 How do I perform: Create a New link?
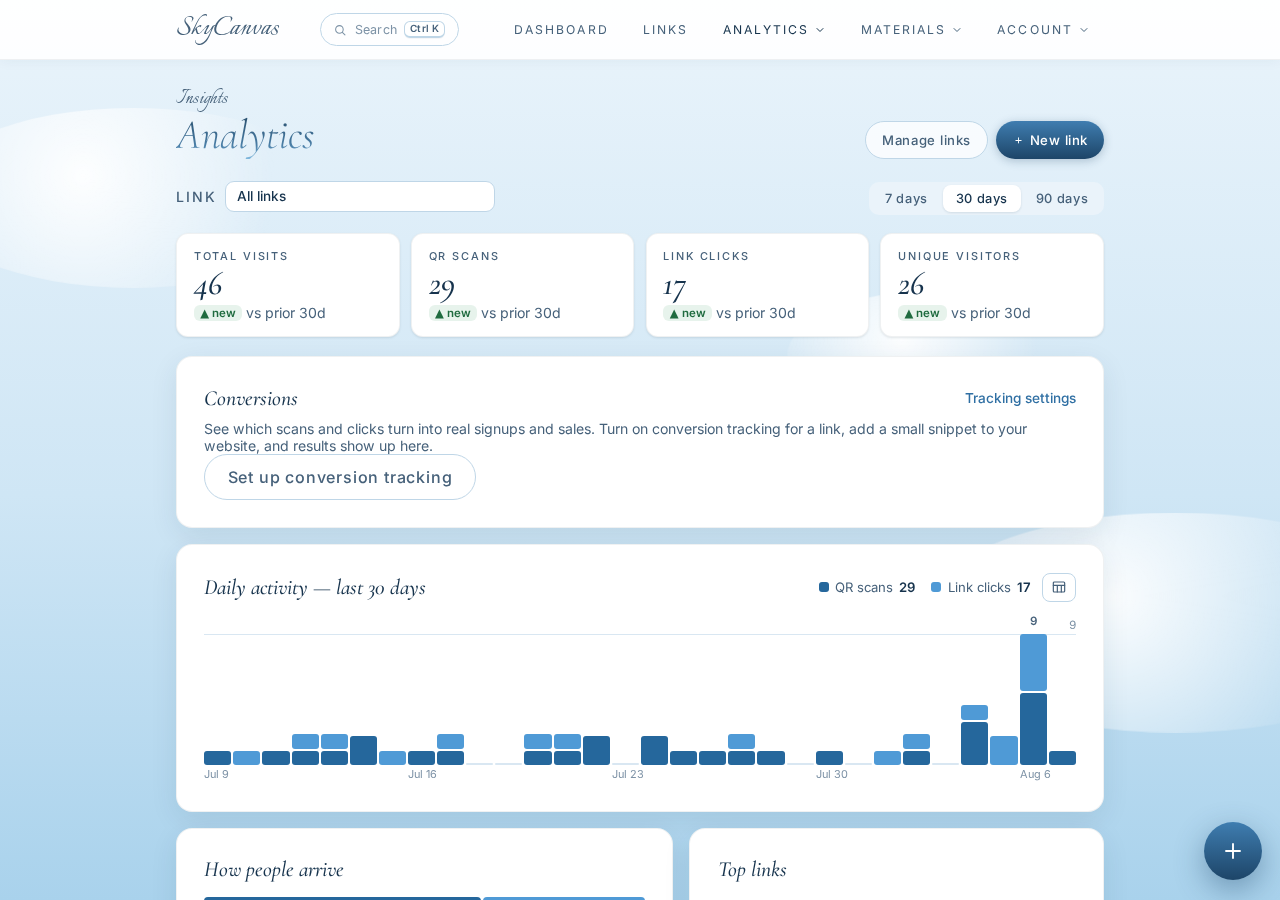coord(1050,140)
